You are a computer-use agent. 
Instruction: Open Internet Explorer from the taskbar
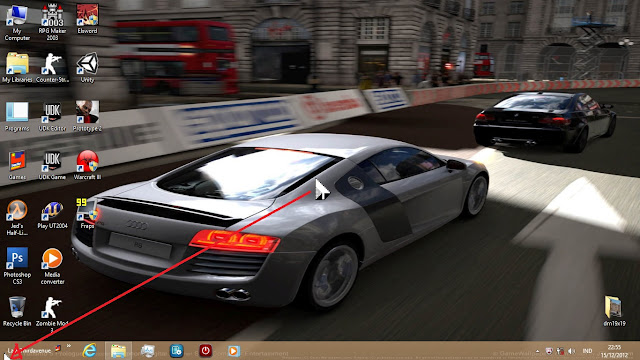(x=89, y=351)
